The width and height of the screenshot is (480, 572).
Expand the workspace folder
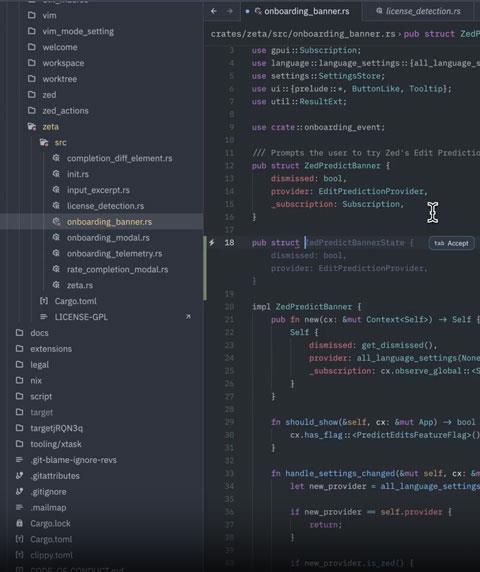pyautogui.click(x=63, y=63)
